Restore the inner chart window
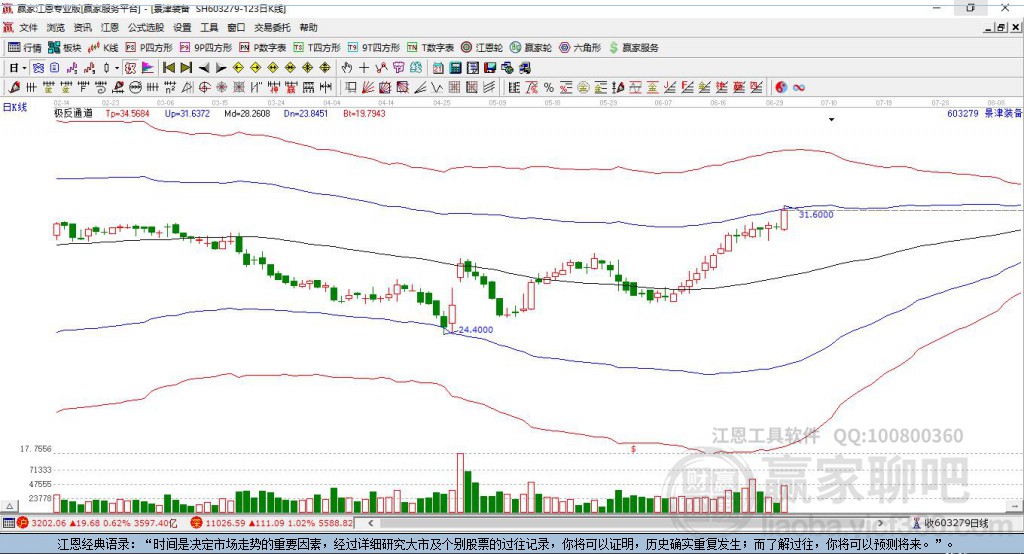1024x554 pixels. click(x=1001, y=27)
